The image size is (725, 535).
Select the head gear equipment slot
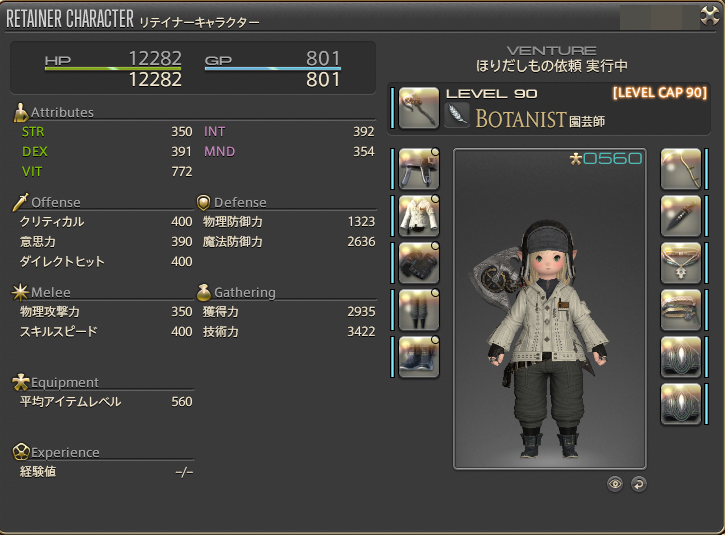(418, 169)
